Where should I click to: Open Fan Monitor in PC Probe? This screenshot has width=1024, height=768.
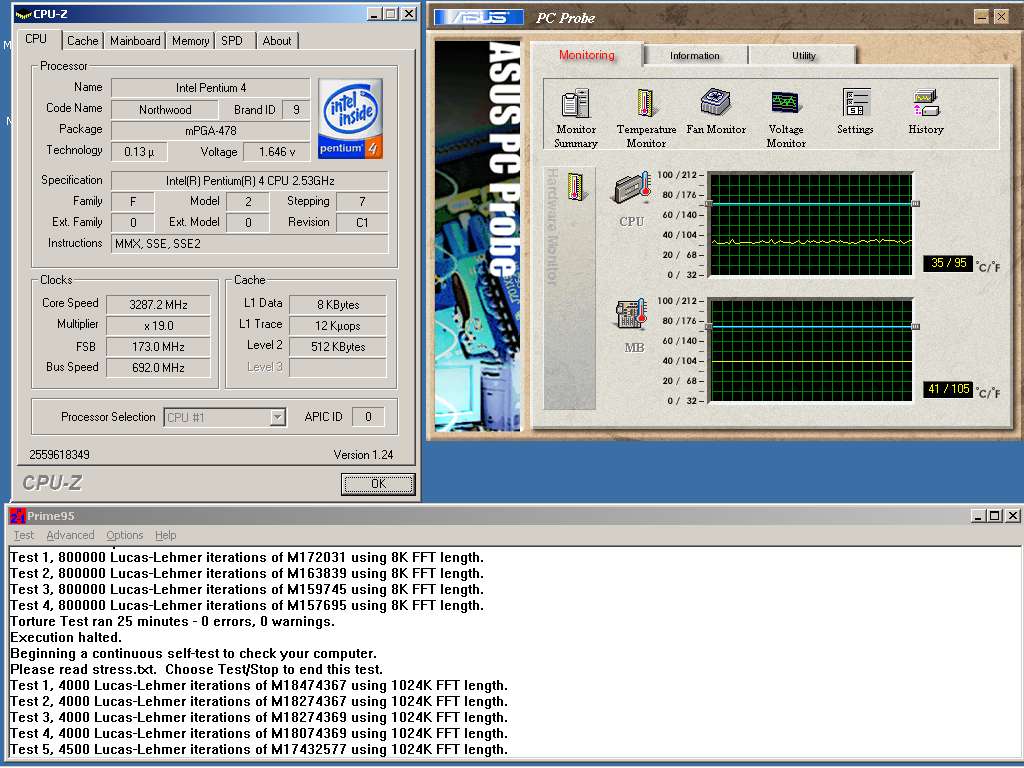coord(716,111)
